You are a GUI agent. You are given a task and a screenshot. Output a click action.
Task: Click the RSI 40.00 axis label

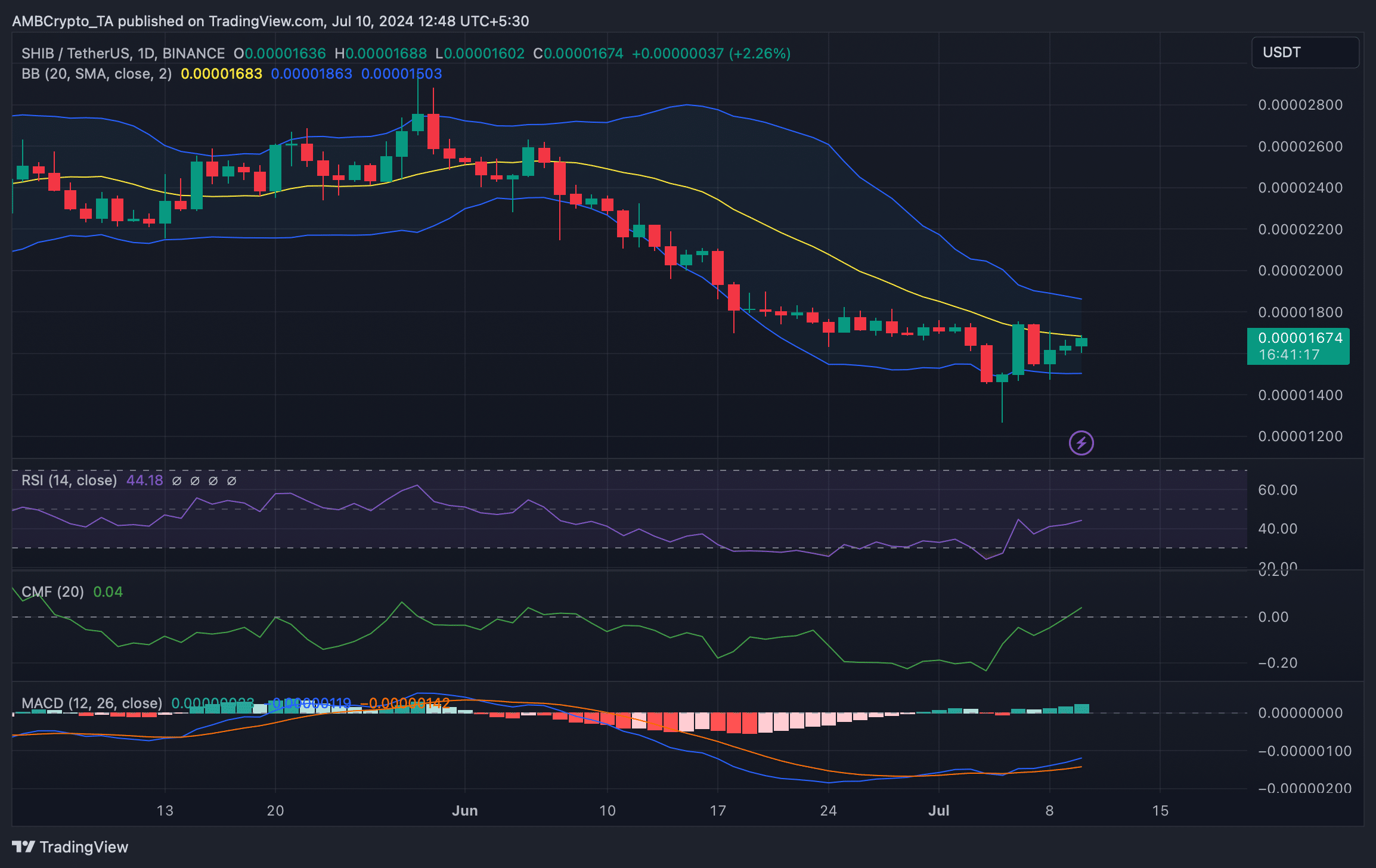[x=1278, y=529]
